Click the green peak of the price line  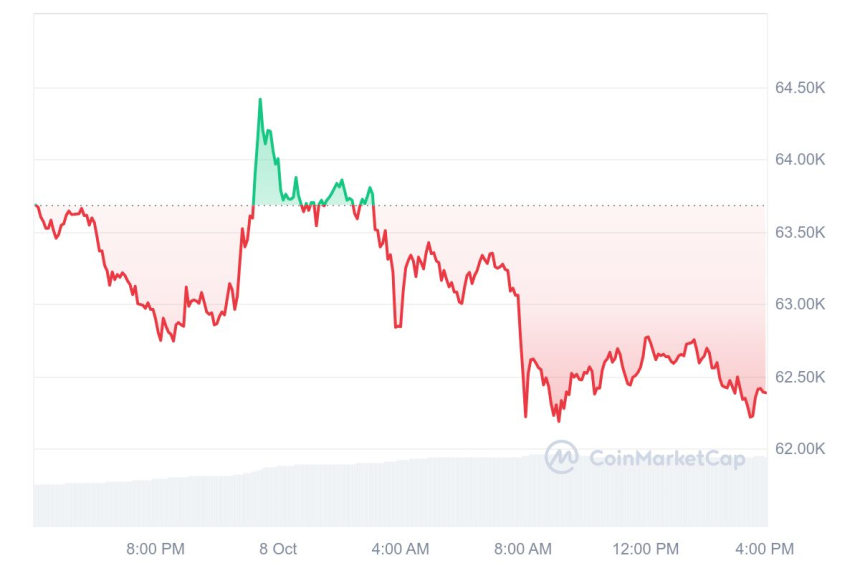click(x=260, y=100)
